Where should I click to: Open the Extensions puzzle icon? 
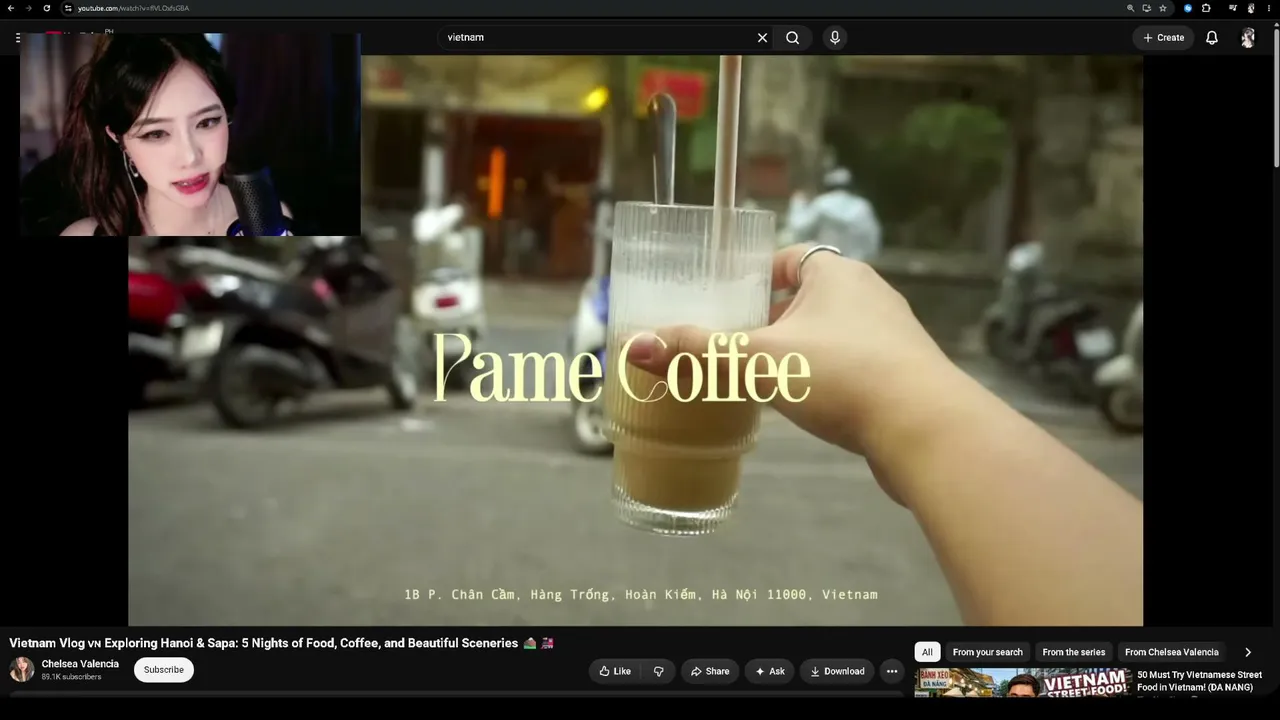tap(1206, 8)
